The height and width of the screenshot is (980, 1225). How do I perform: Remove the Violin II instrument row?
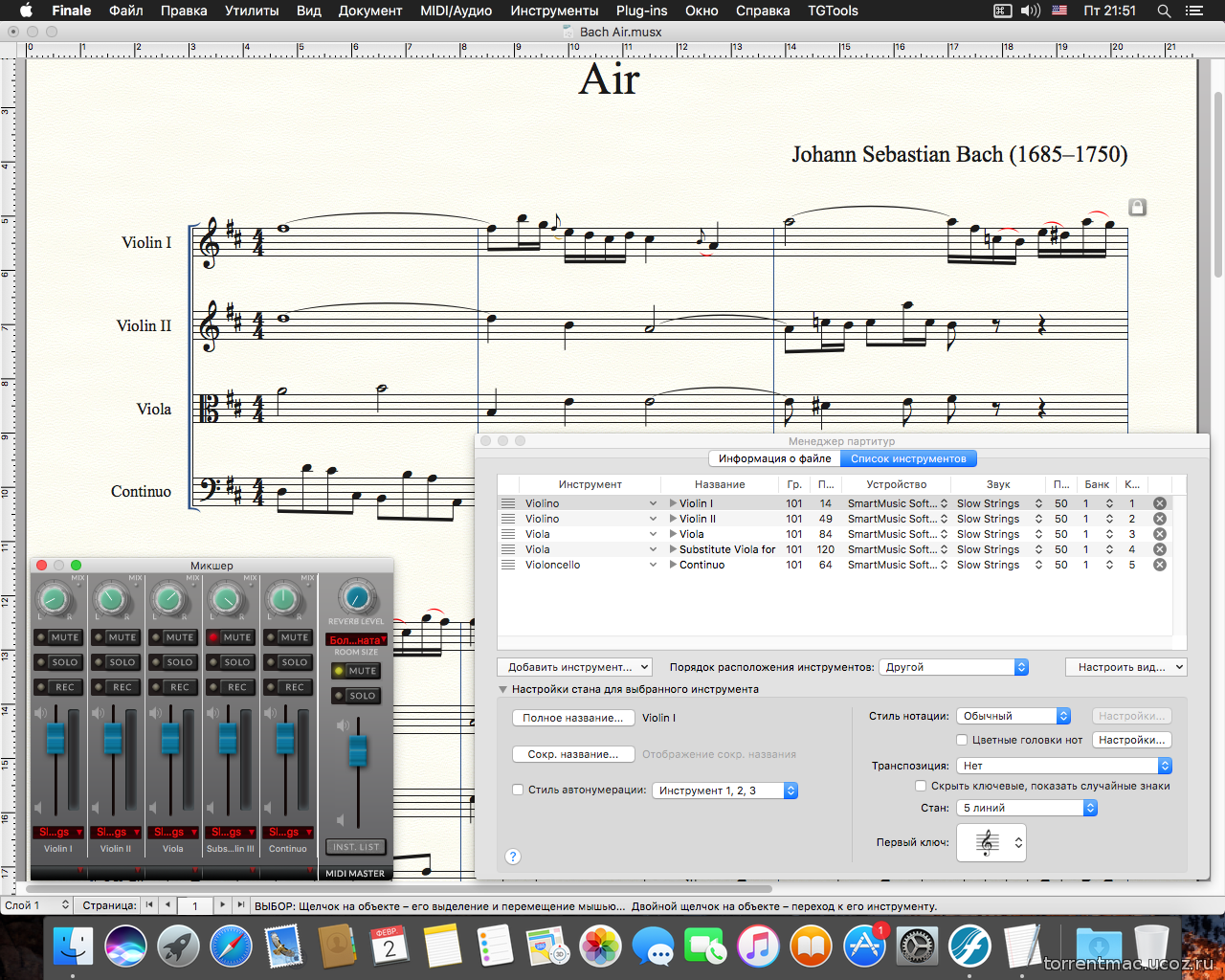tap(1159, 519)
